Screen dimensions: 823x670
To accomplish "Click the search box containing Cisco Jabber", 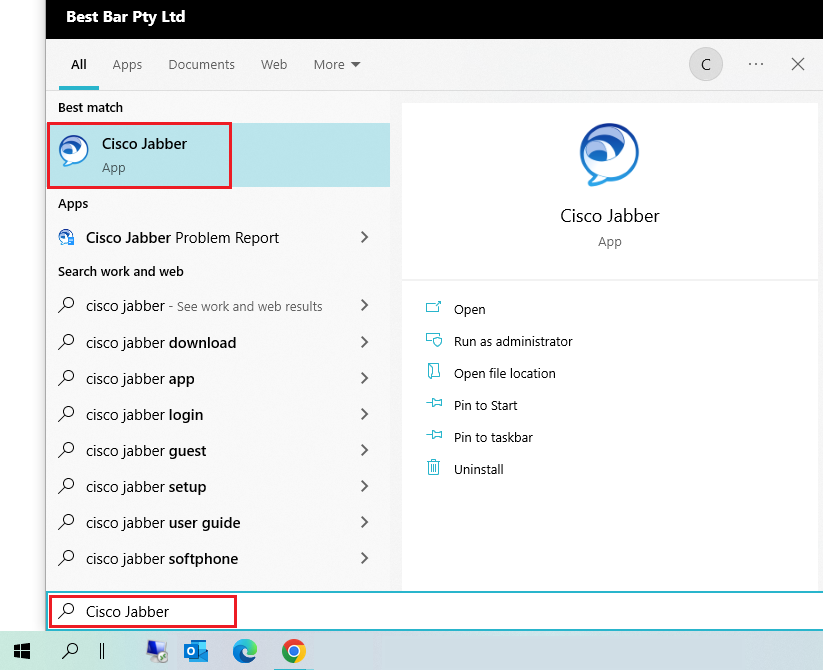I will point(436,611).
